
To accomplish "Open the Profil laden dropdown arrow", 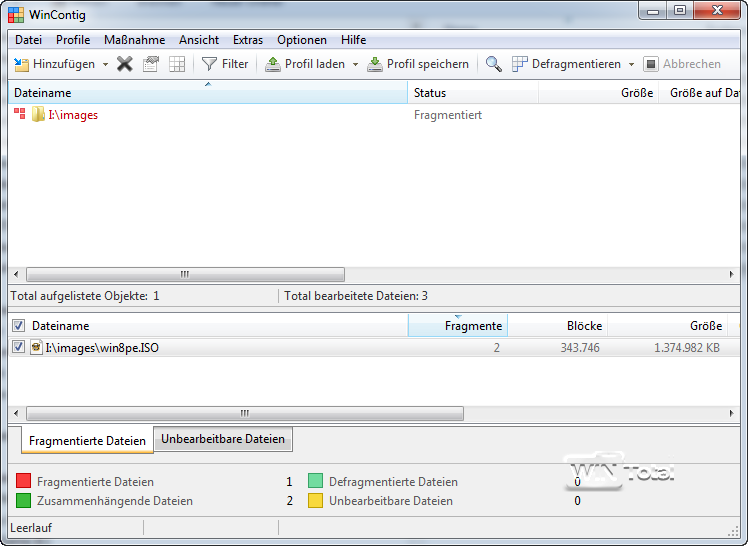I will pyautogui.click(x=355, y=65).
